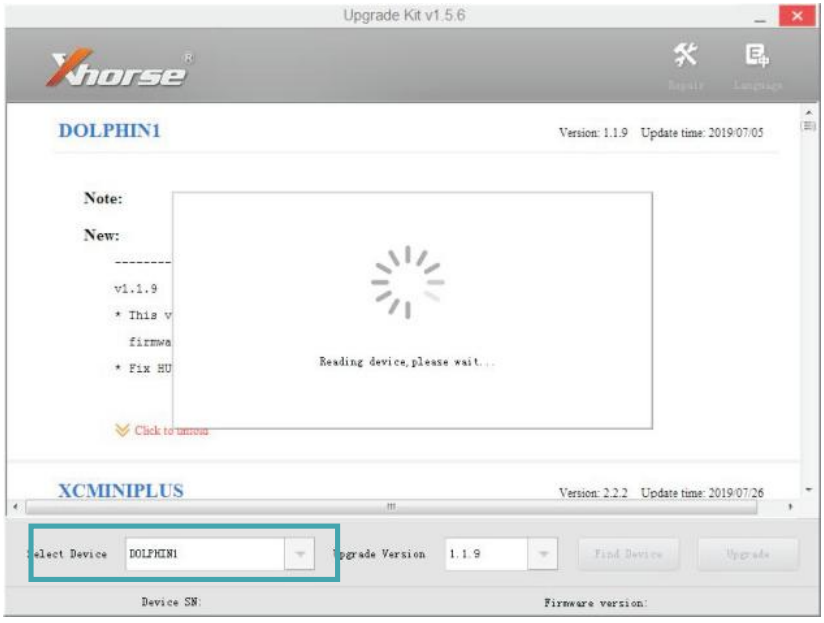Image resolution: width=824 pixels, height=623 pixels.
Task: Open the Language settings icon
Action: [757, 65]
